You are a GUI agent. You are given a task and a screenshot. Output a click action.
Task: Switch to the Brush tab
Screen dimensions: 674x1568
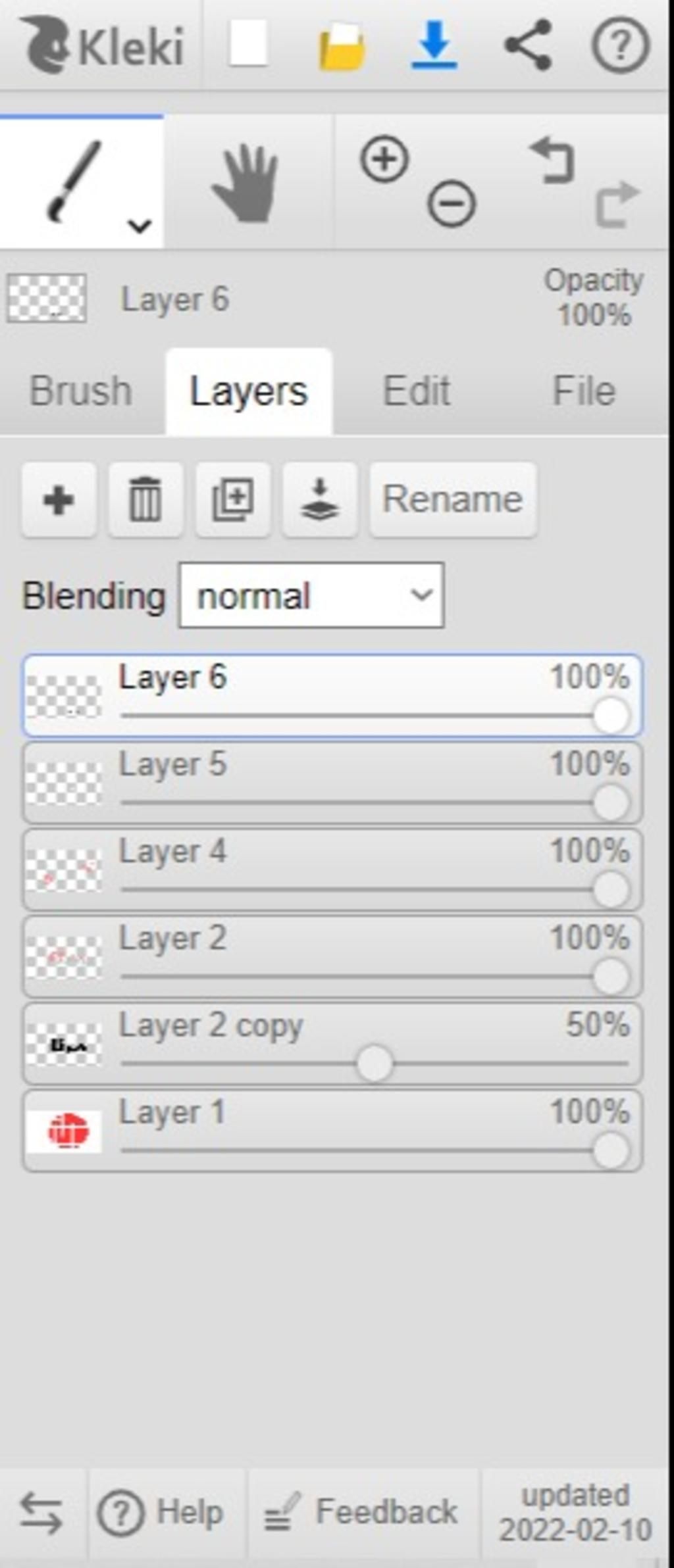[x=81, y=391]
